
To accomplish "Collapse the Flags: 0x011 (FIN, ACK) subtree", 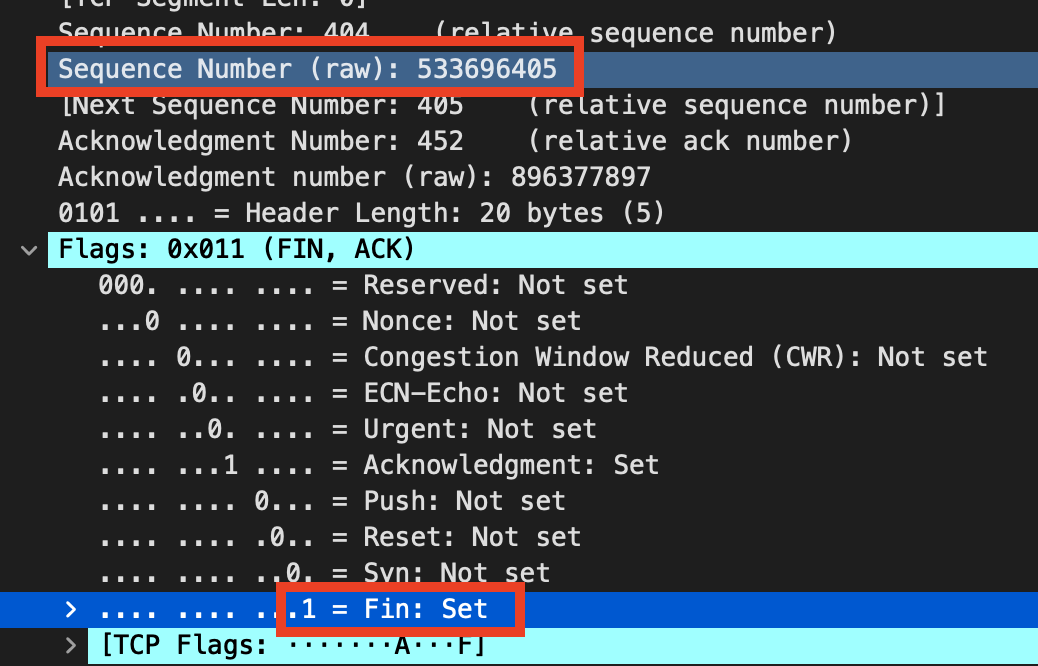I will point(28,249).
